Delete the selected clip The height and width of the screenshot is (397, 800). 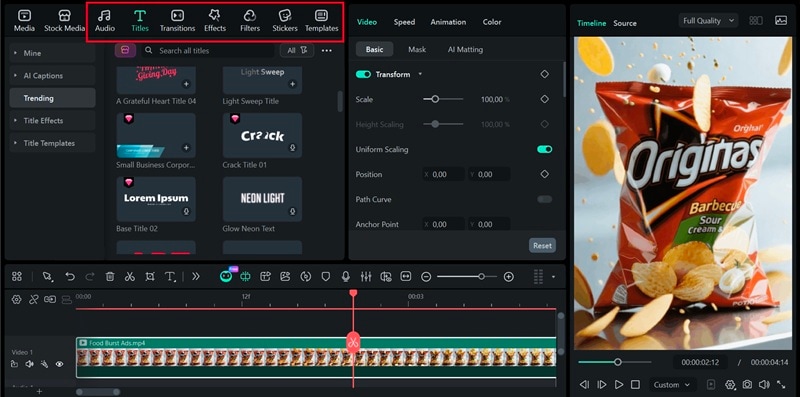pos(110,277)
